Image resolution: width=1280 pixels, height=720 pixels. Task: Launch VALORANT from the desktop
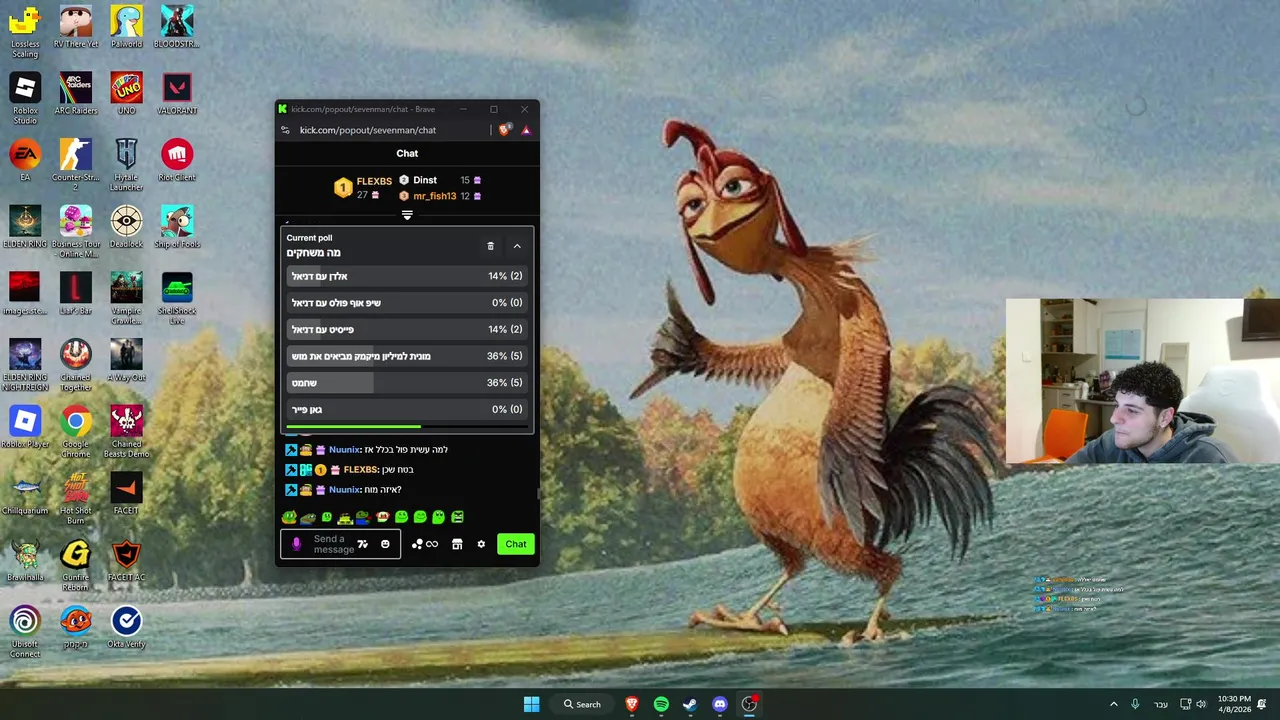177,94
